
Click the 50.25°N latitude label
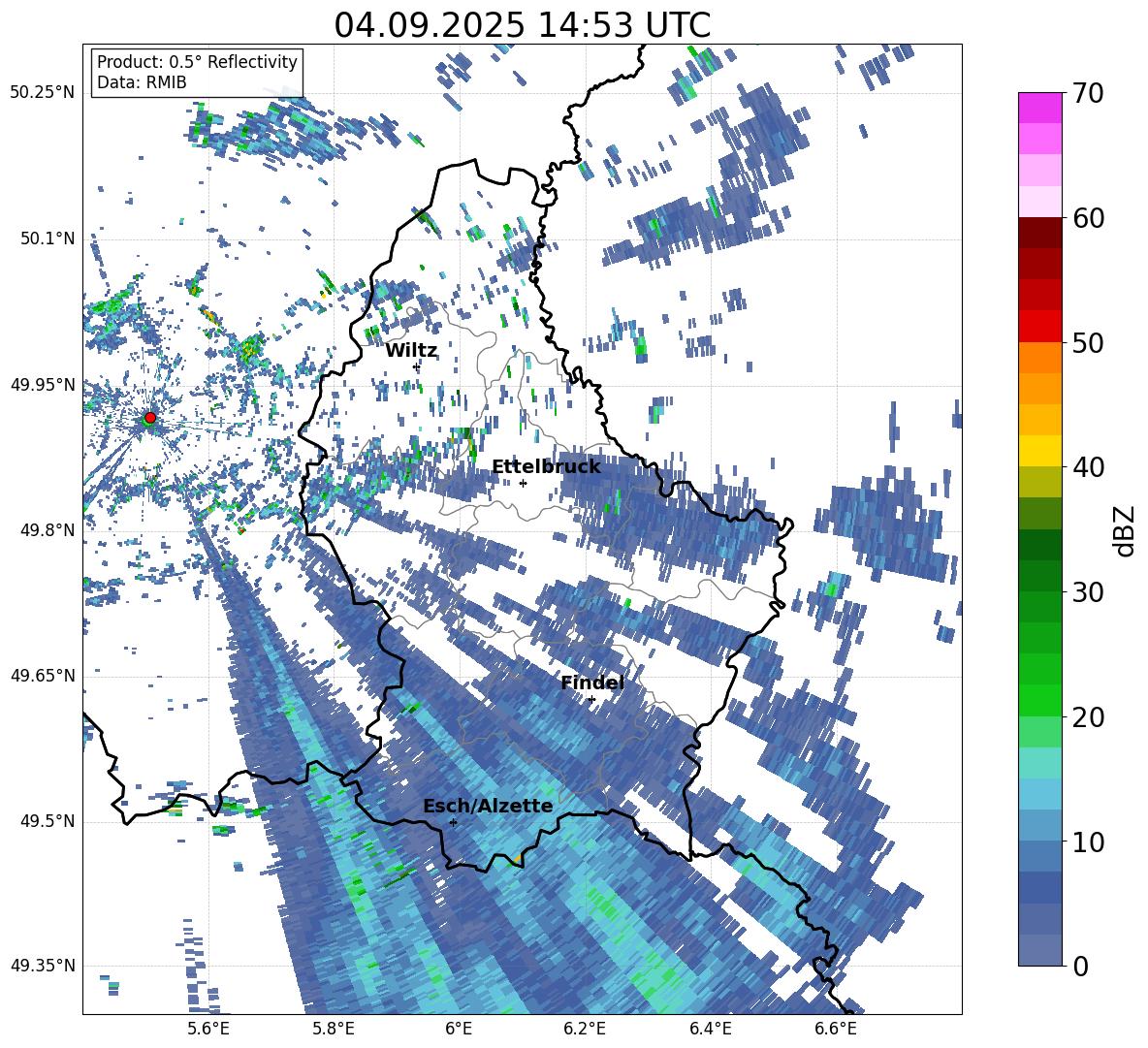43,93
